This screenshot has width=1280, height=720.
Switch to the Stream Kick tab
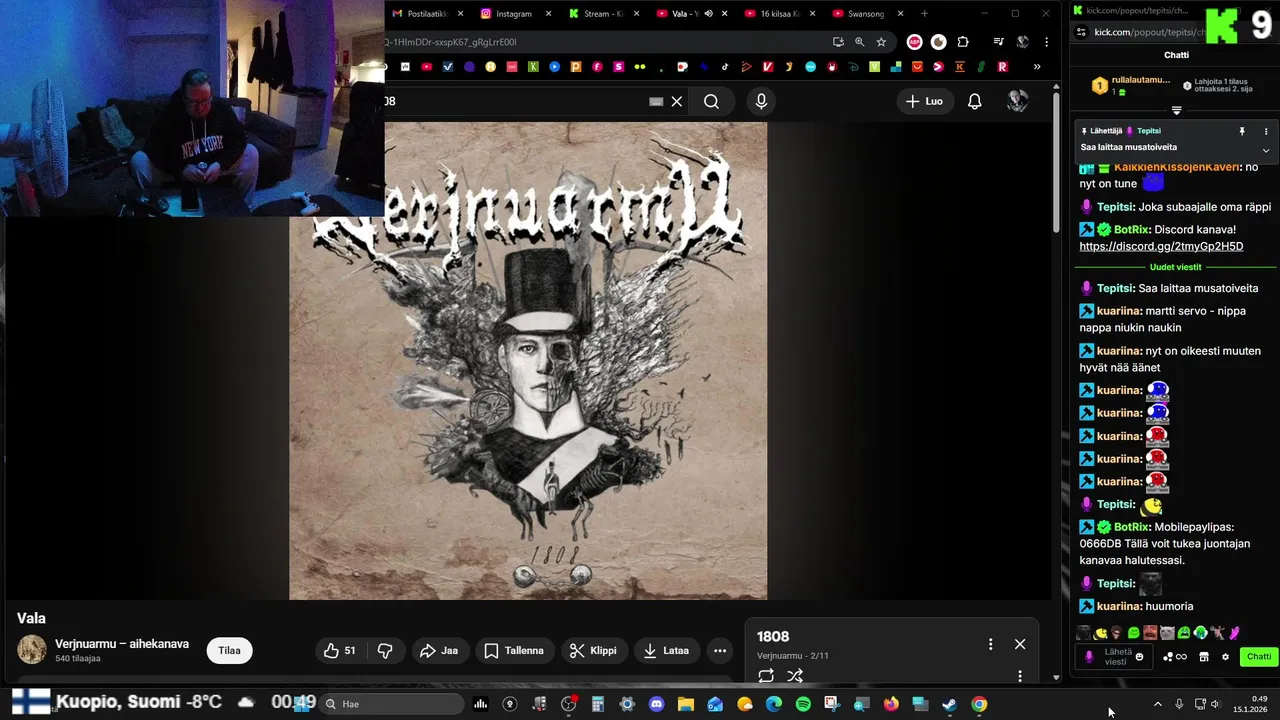click(x=602, y=14)
